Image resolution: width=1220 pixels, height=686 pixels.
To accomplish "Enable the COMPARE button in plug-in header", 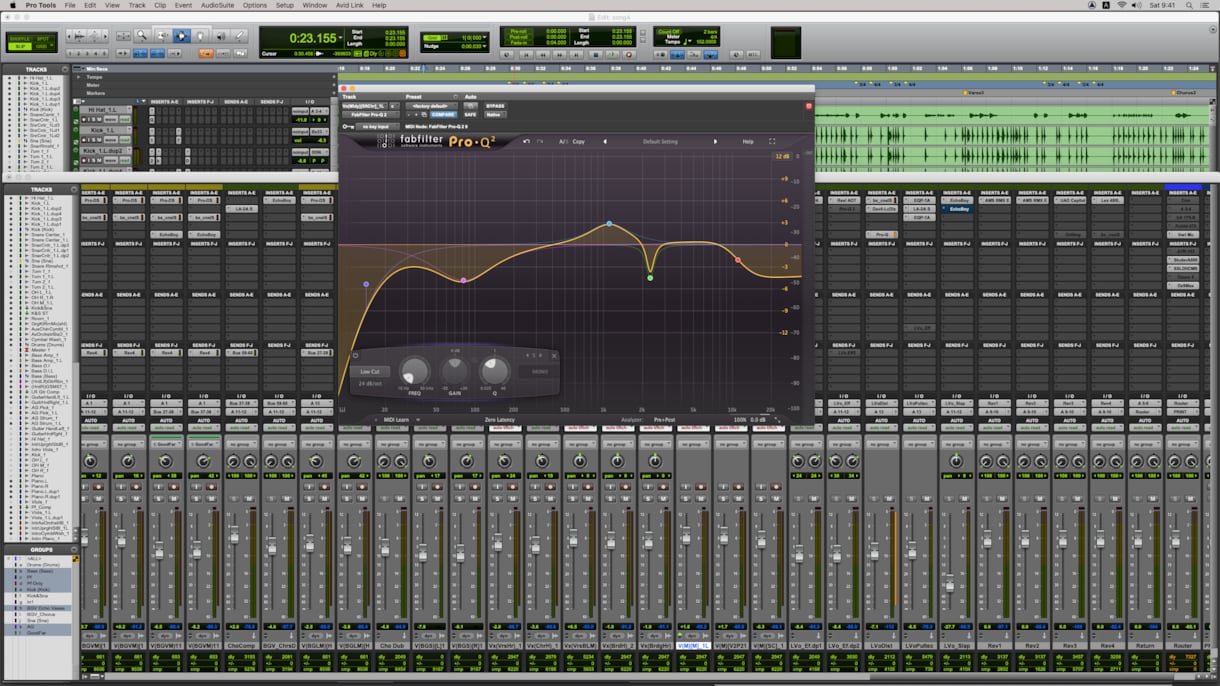I will click(443, 115).
